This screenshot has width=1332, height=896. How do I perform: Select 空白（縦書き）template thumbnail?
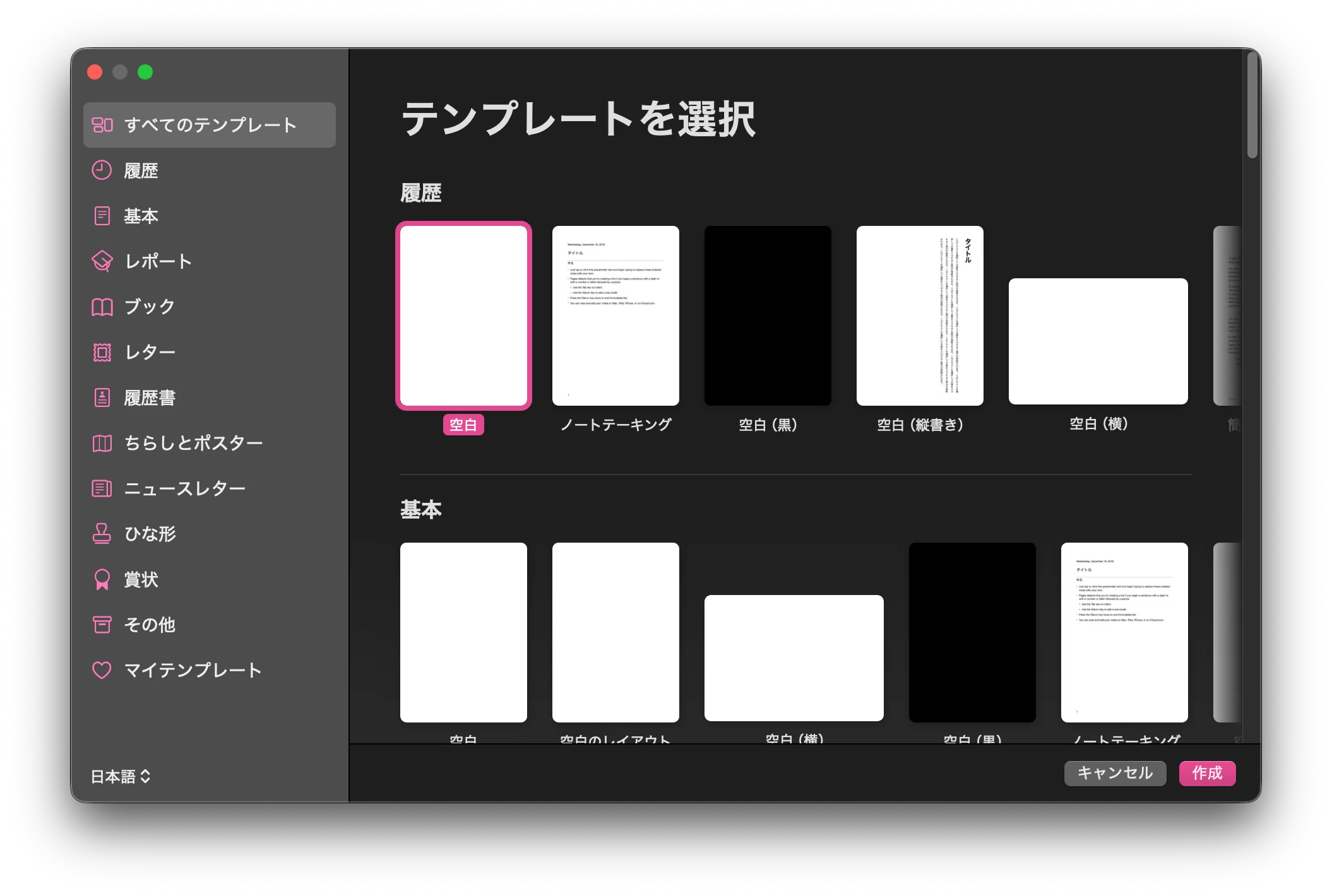pyautogui.click(x=920, y=315)
